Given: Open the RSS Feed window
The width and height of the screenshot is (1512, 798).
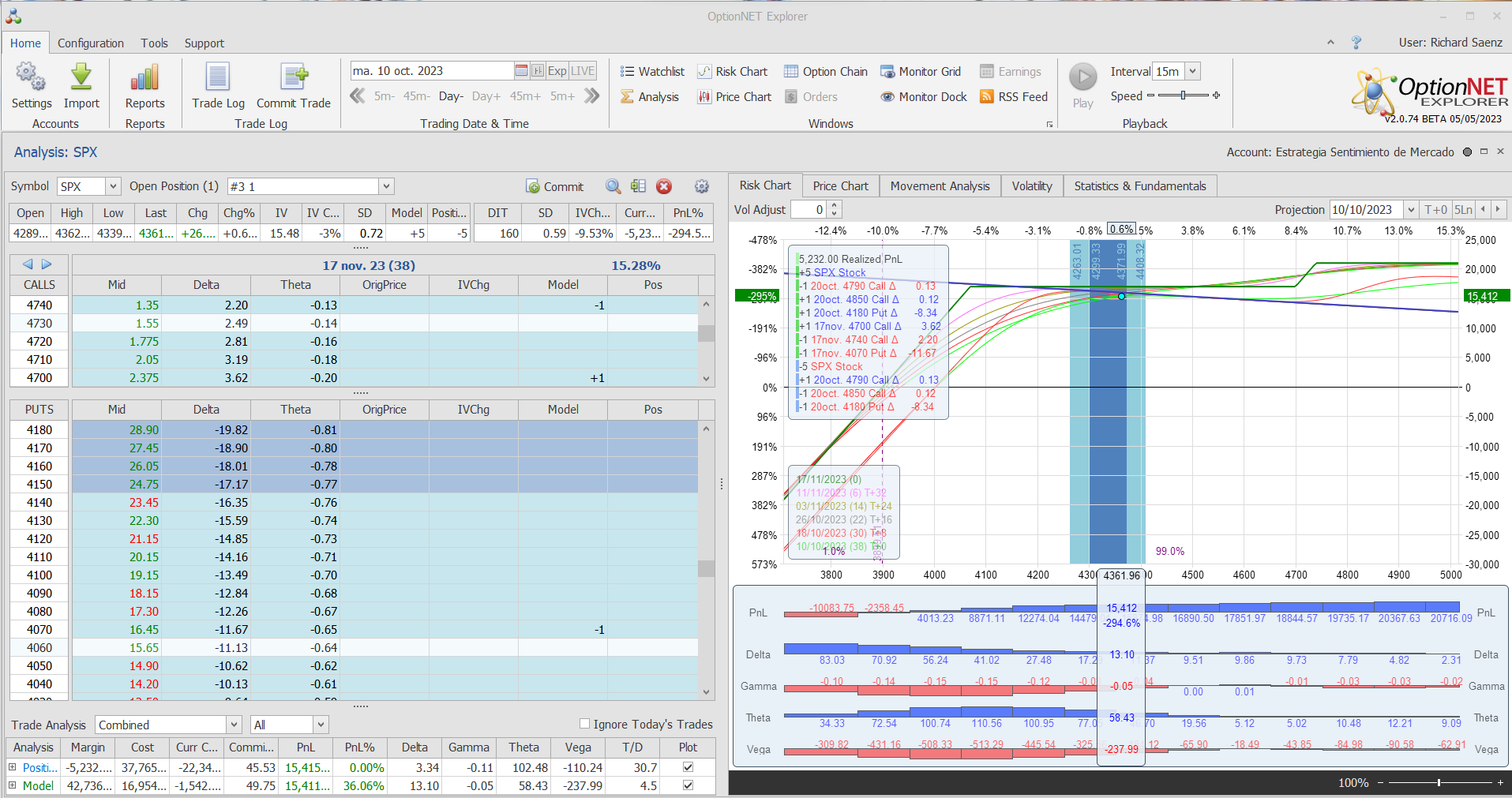Looking at the screenshot, I should coord(1014,97).
